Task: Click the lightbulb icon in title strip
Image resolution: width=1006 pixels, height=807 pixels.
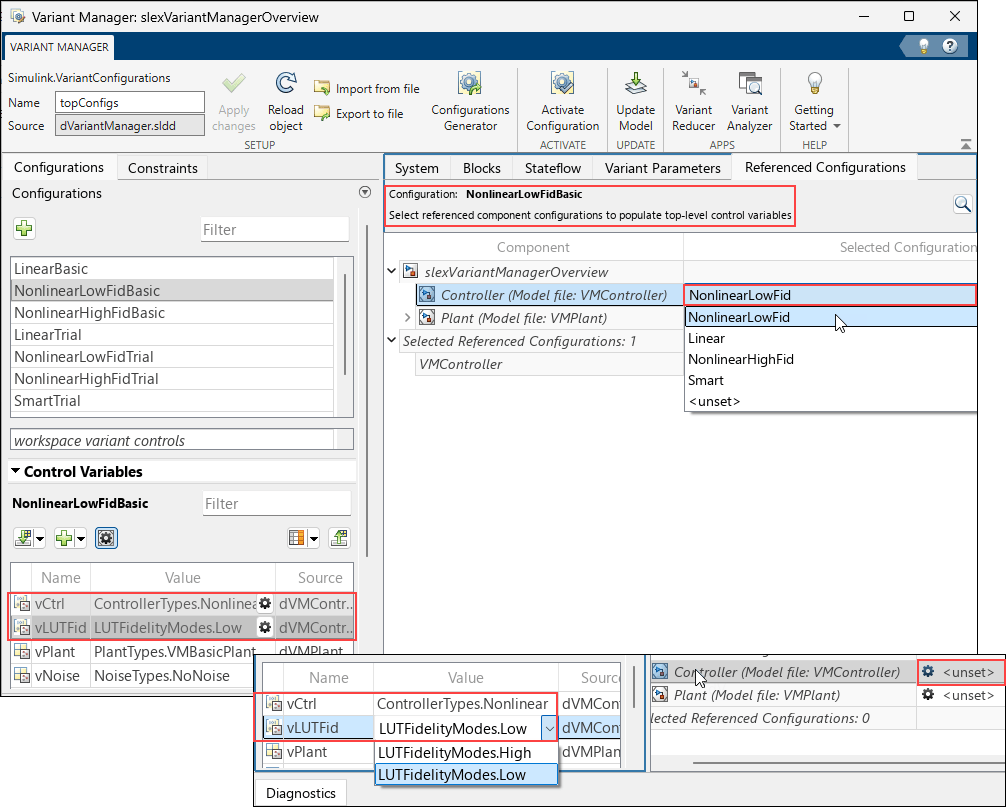Action: 924,46
